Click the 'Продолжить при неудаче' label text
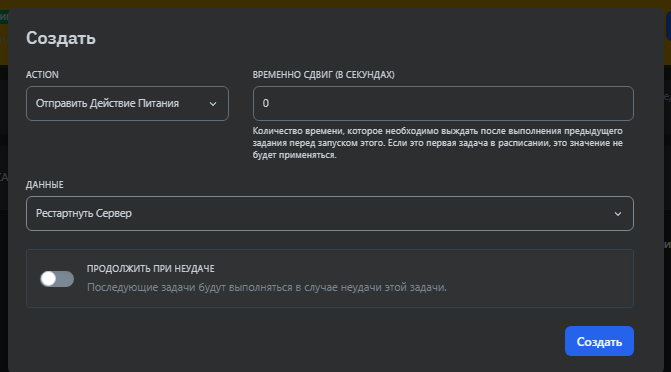The image size is (671, 372). (151, 269)
